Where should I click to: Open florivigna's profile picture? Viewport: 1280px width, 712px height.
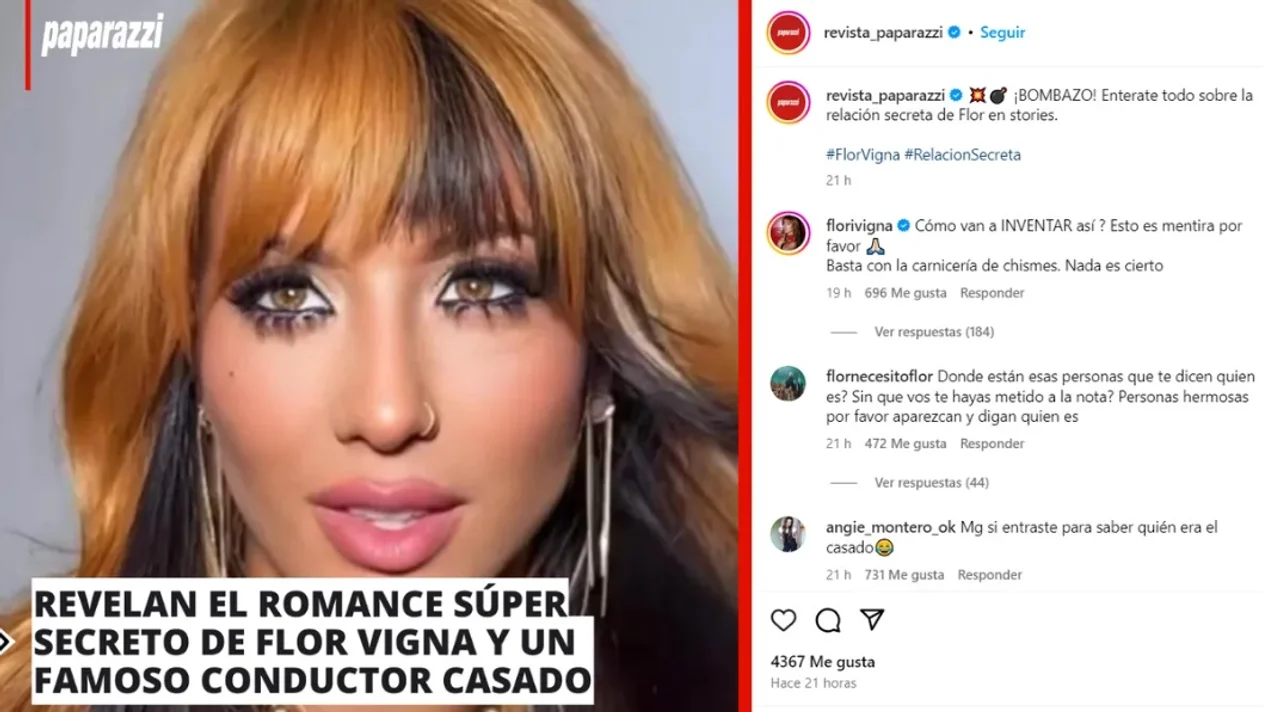tap(788, 233)
